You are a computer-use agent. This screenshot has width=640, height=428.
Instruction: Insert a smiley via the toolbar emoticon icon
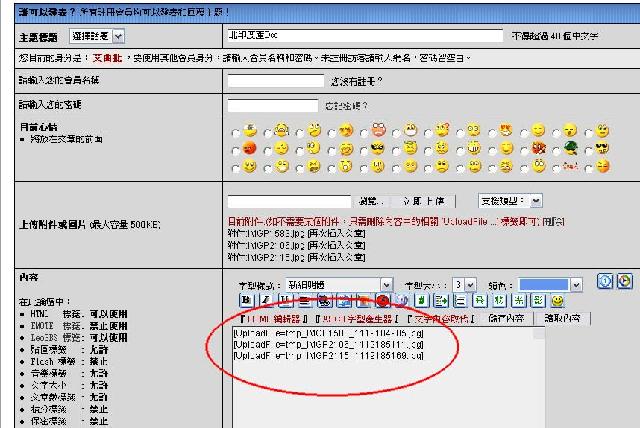[557, 300]
